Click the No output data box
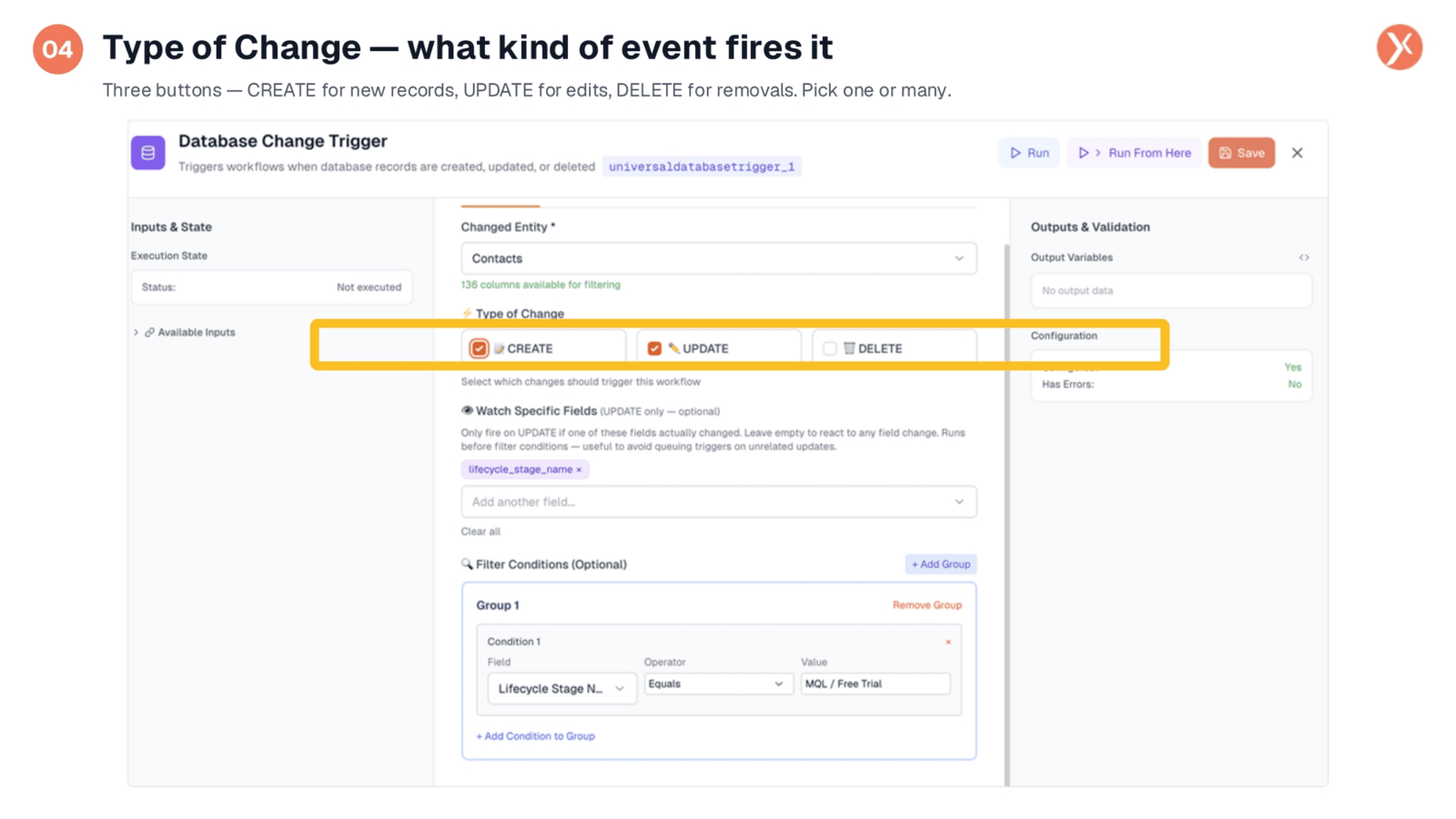Image resolution: width=1456 pixels, height=819 pixels. click(1170, 291)
